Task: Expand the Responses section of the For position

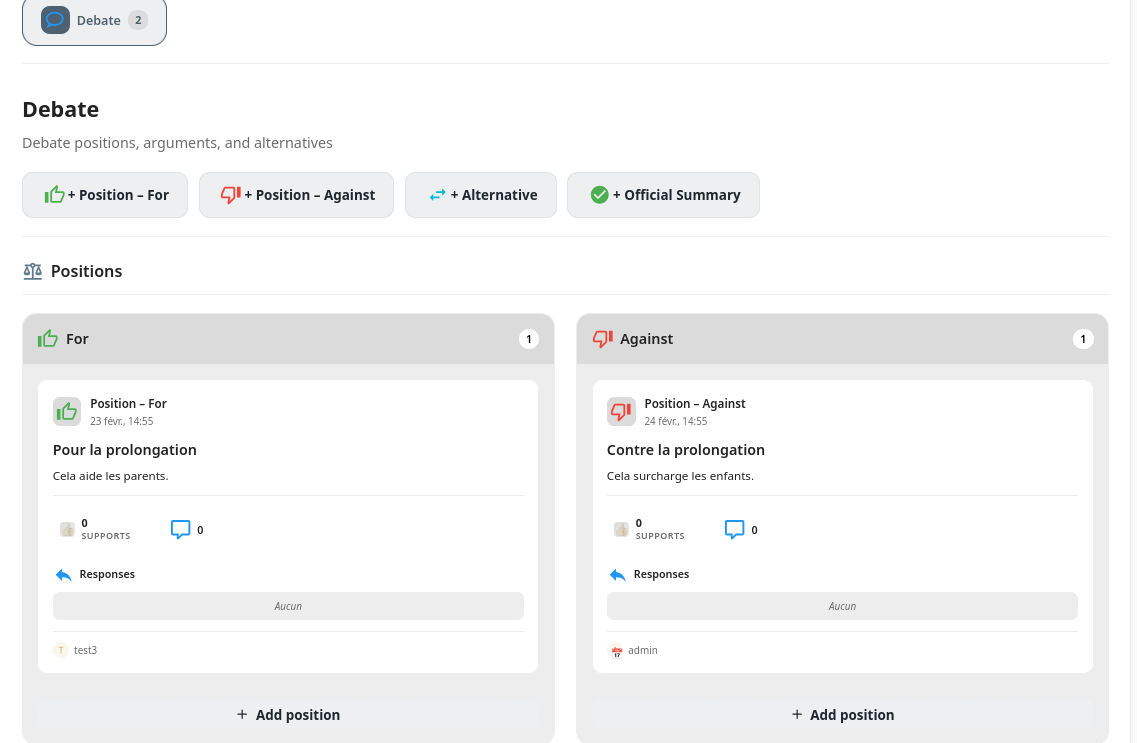Action: (x=107, y=574)
